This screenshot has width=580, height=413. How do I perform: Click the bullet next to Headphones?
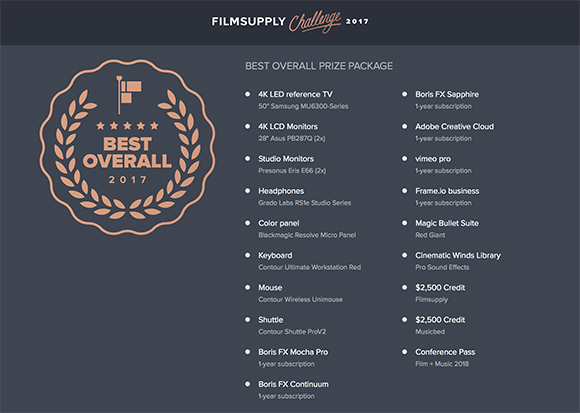[x=247, y=191]
